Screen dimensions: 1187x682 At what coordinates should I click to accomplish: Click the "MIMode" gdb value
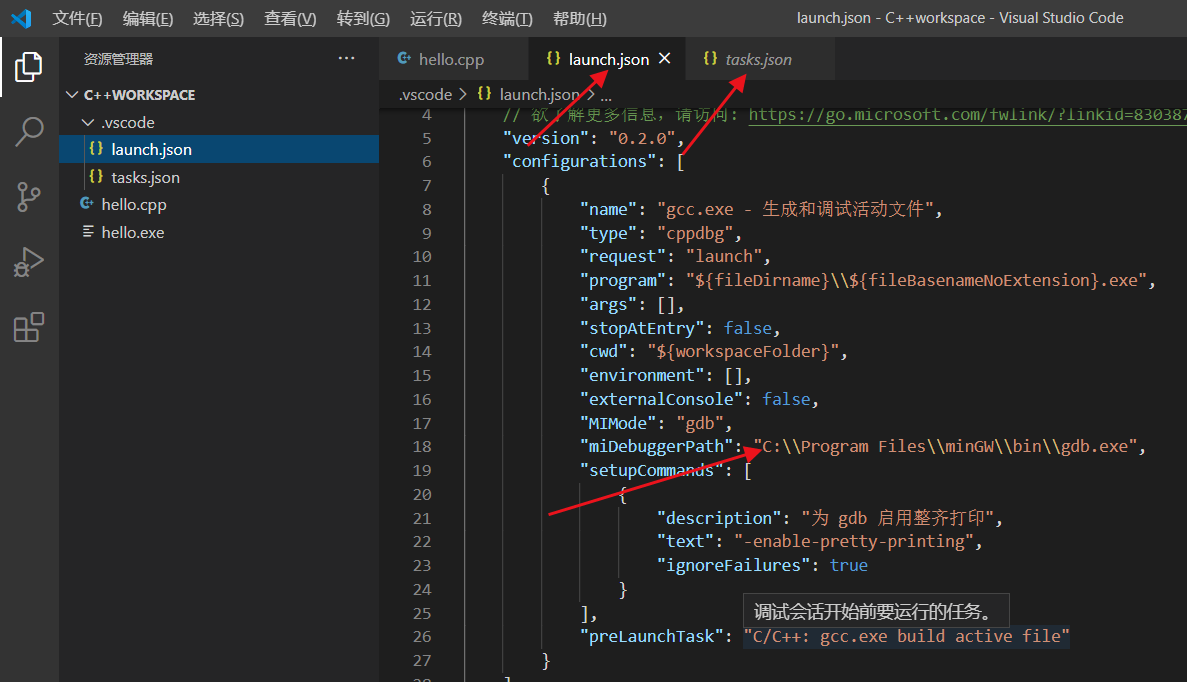coord(700,422)
